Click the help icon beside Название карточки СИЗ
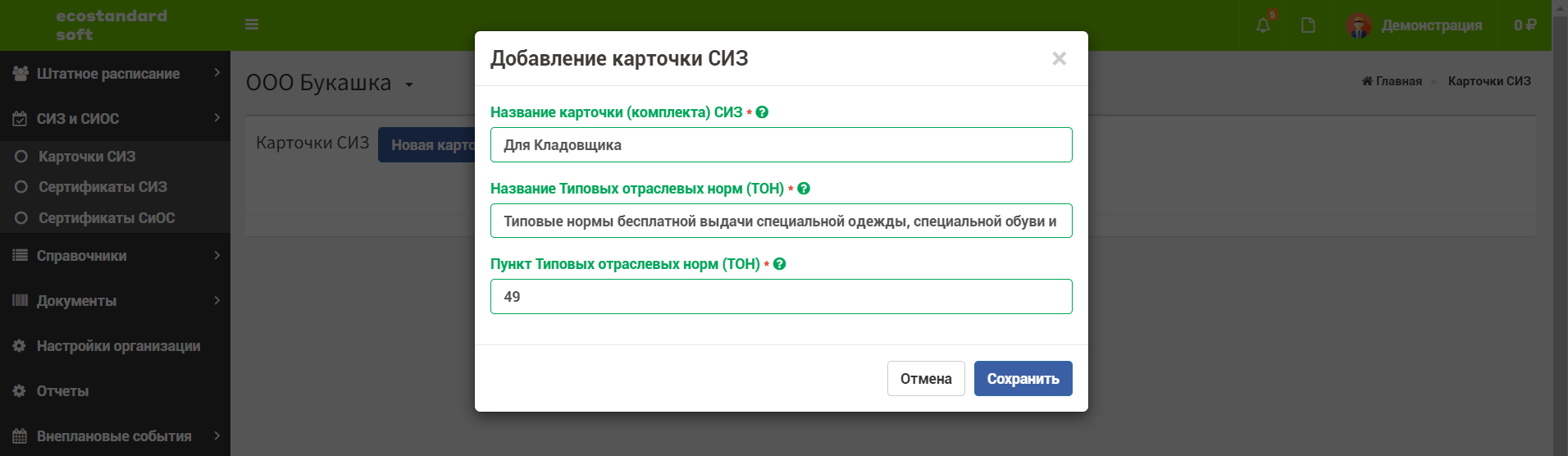This screenshot has width=1568, height=456. click(x=762, y=112)
